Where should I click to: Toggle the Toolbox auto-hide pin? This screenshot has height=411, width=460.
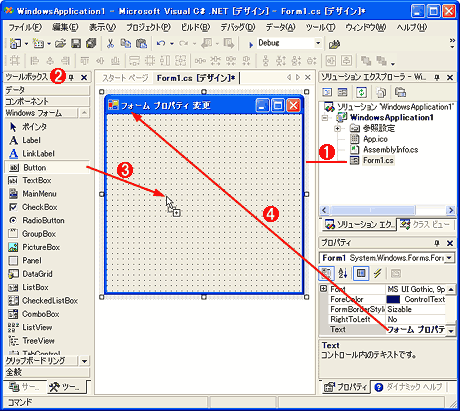pos(71,78)
